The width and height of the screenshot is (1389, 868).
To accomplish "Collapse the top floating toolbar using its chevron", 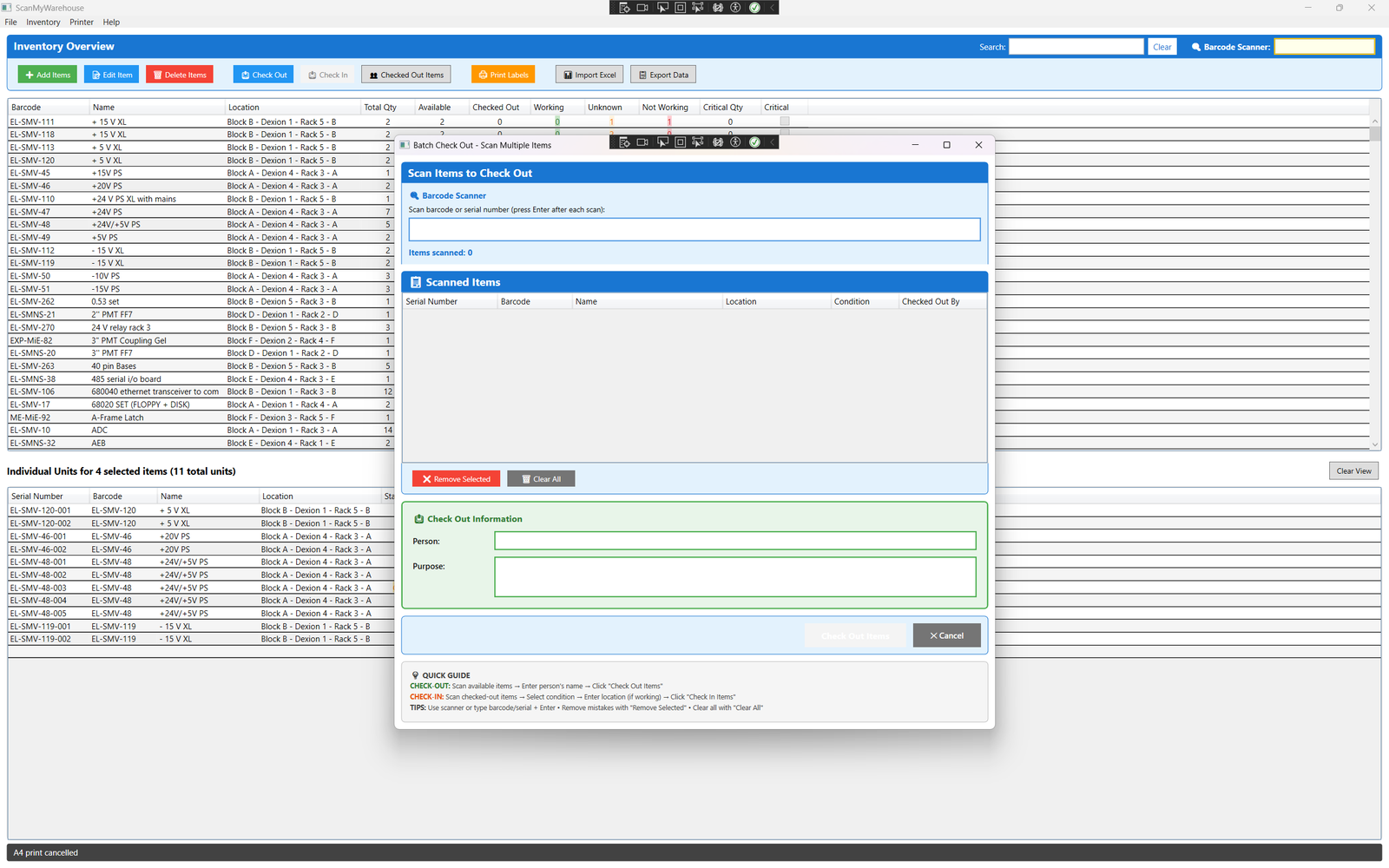I will [x=772, y=7].
